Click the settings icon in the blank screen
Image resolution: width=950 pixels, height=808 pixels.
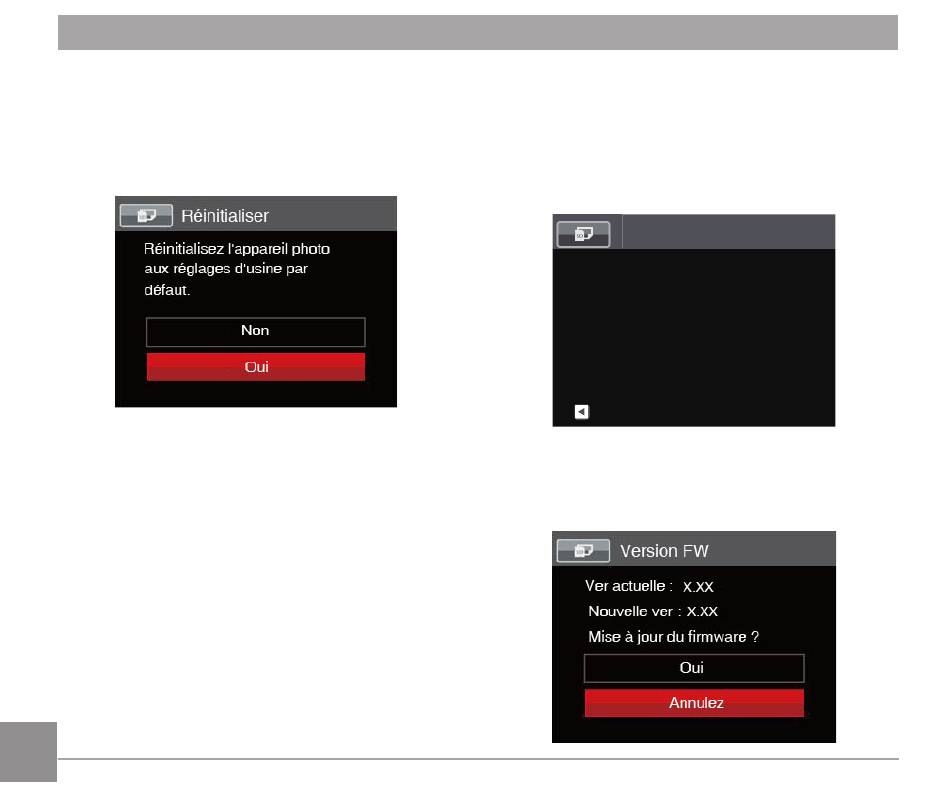click(583, 234)
